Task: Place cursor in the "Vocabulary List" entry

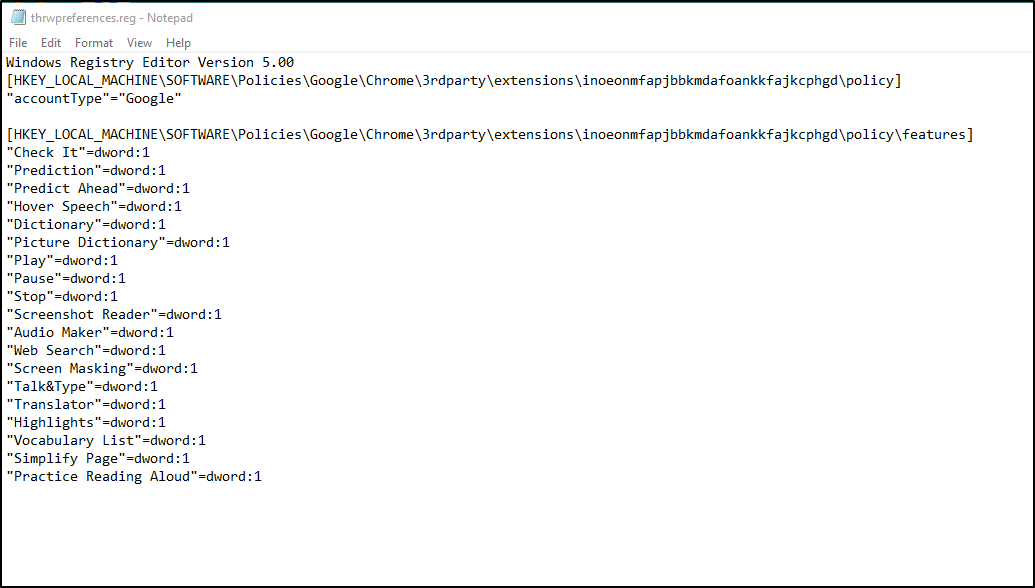Action: point(106,441)
